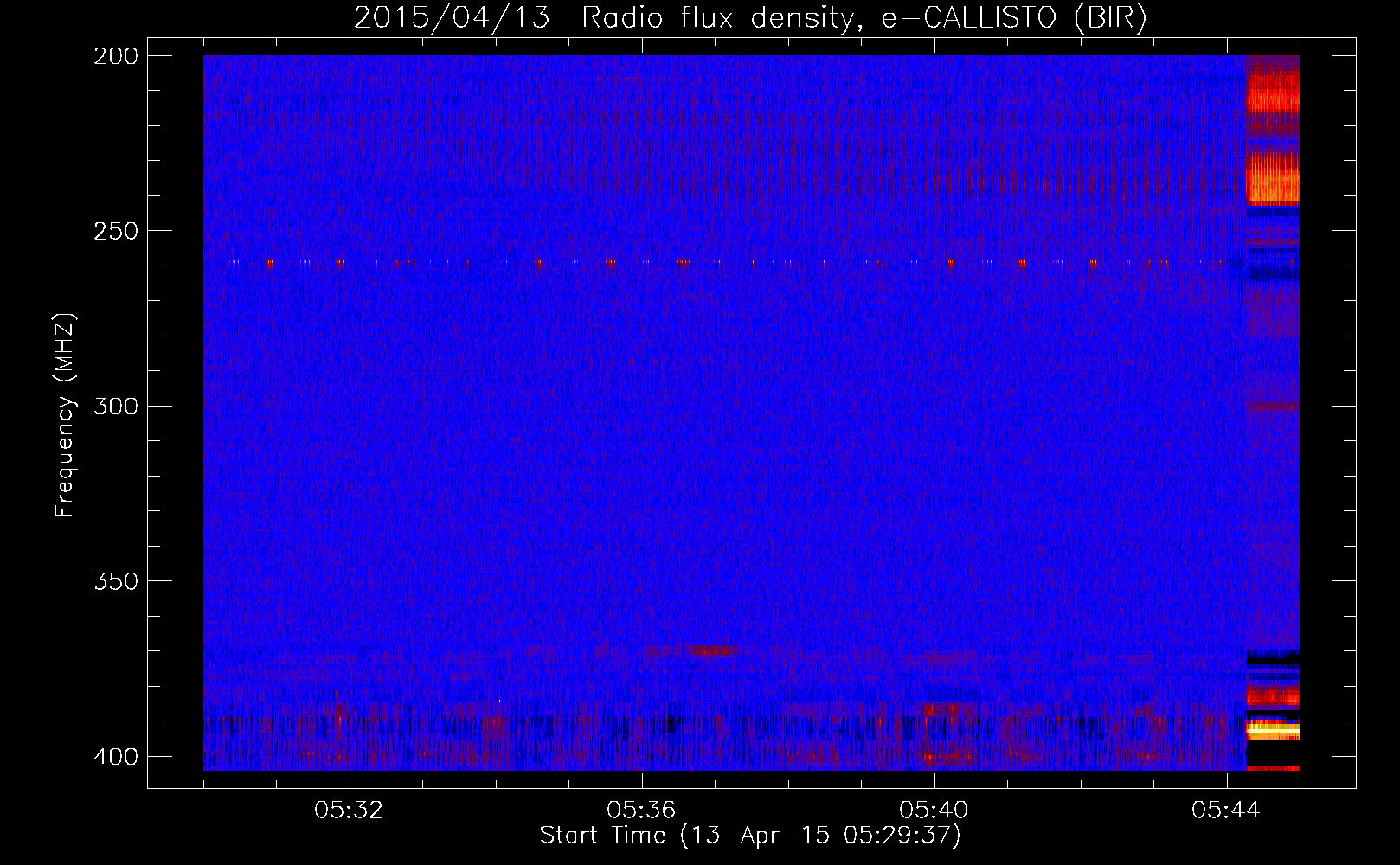Click the 05:40 time tick label

[934, 811]
